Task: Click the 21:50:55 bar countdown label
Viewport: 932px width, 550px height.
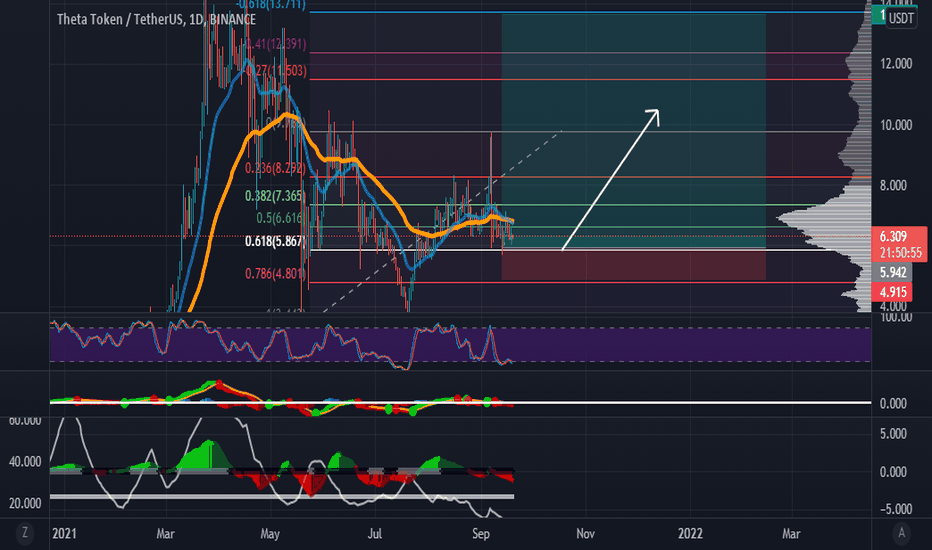Action: pyautogui.click(x=900, y=253)
